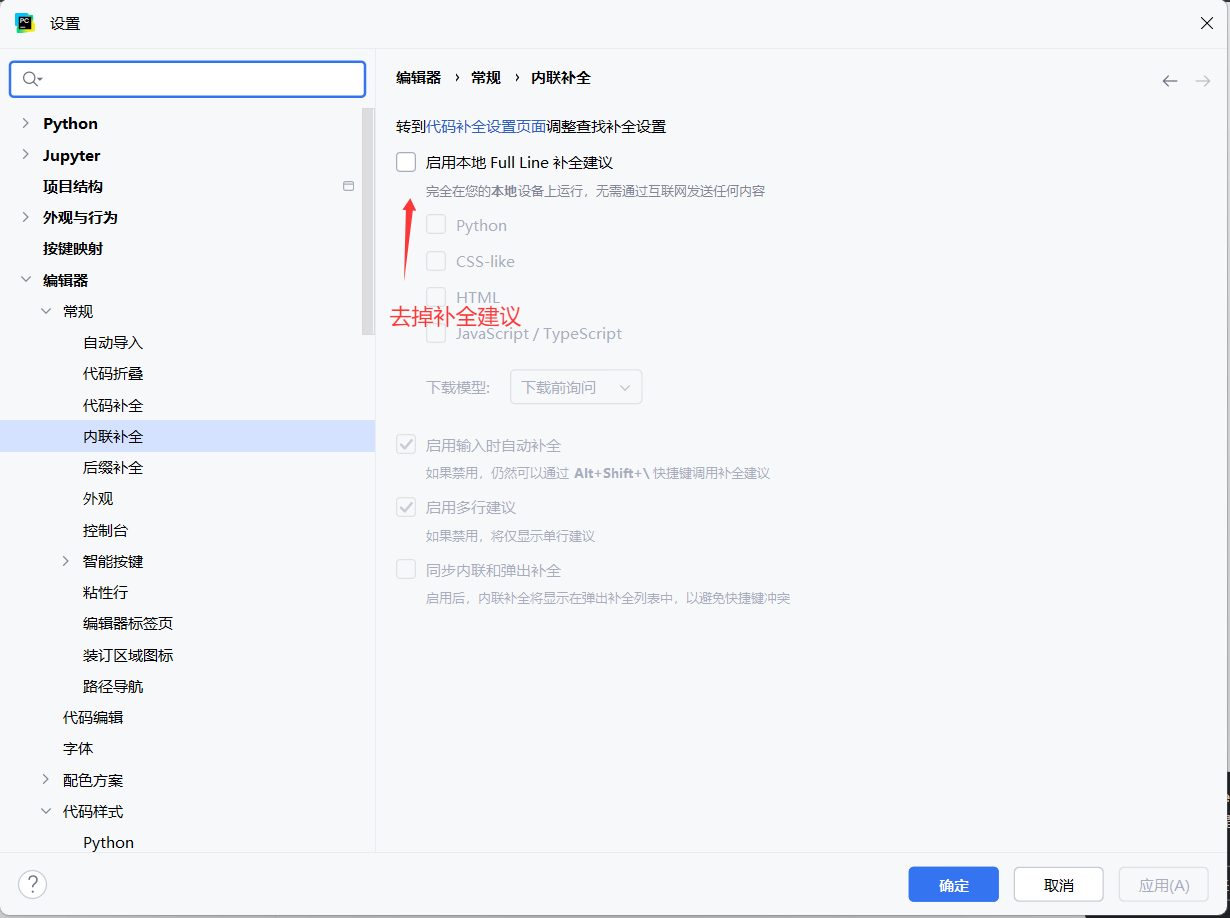Open the 后缀补全 settings page
The width and height of the screenshot is (1230, 918).
click(113, 468)
